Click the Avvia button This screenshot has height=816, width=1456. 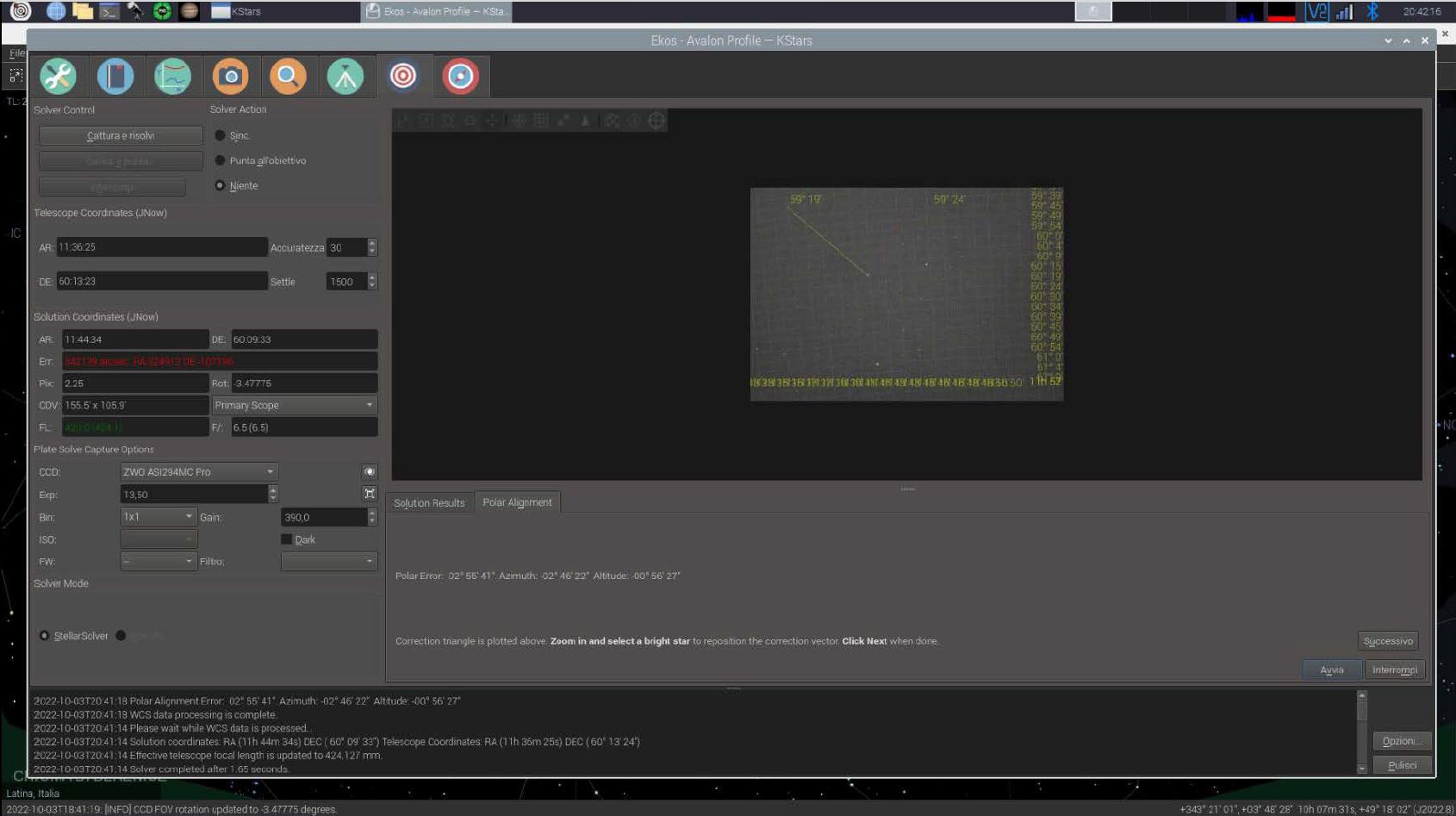[1332, 670]
